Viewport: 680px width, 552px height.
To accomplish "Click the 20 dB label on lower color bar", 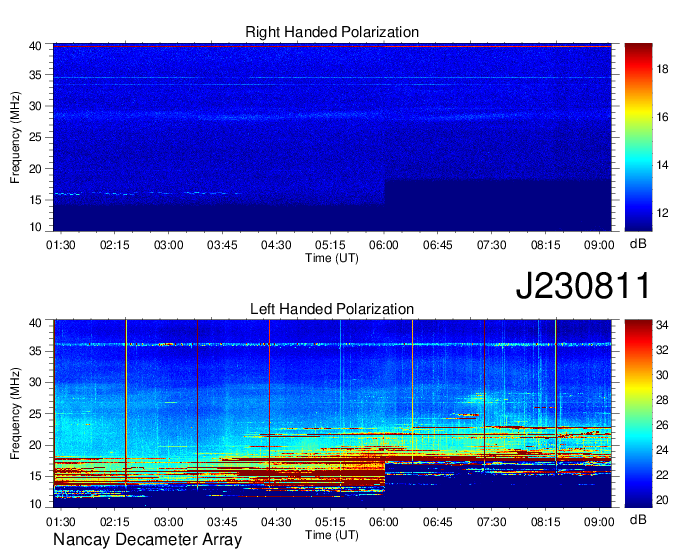I will [x=662, y=500].
